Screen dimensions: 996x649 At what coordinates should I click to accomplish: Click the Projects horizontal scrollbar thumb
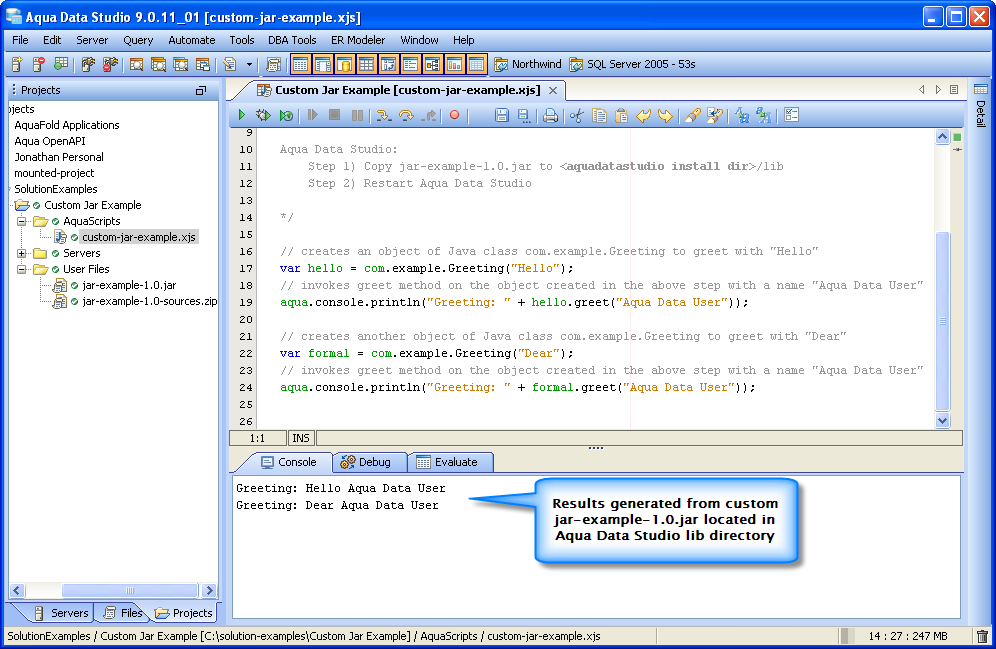pos(130,591)
